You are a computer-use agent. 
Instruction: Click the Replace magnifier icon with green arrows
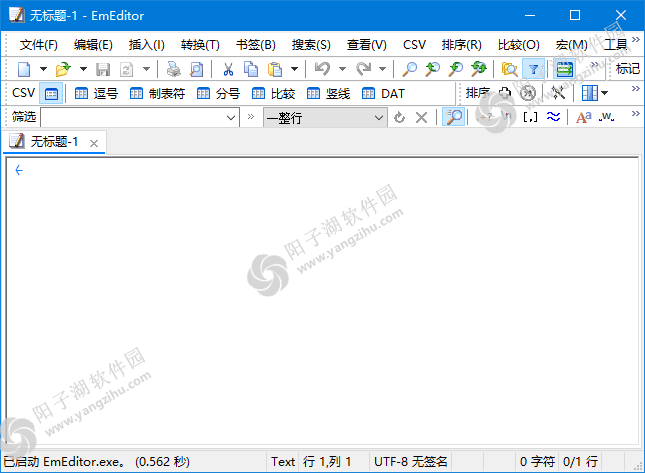click(478, 69)
